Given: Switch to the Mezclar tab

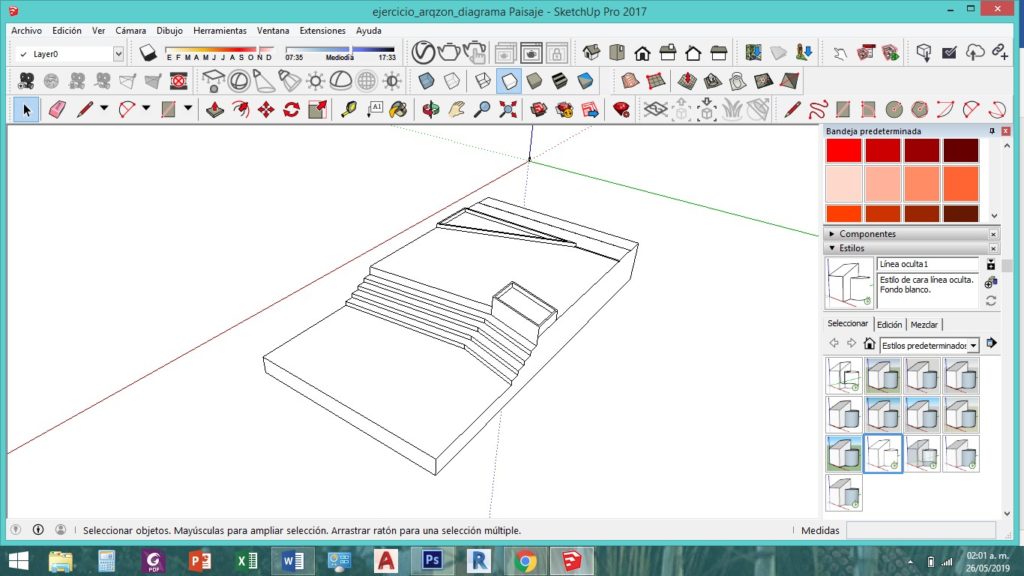Looking at the screenshot, I should click(923, 325).
